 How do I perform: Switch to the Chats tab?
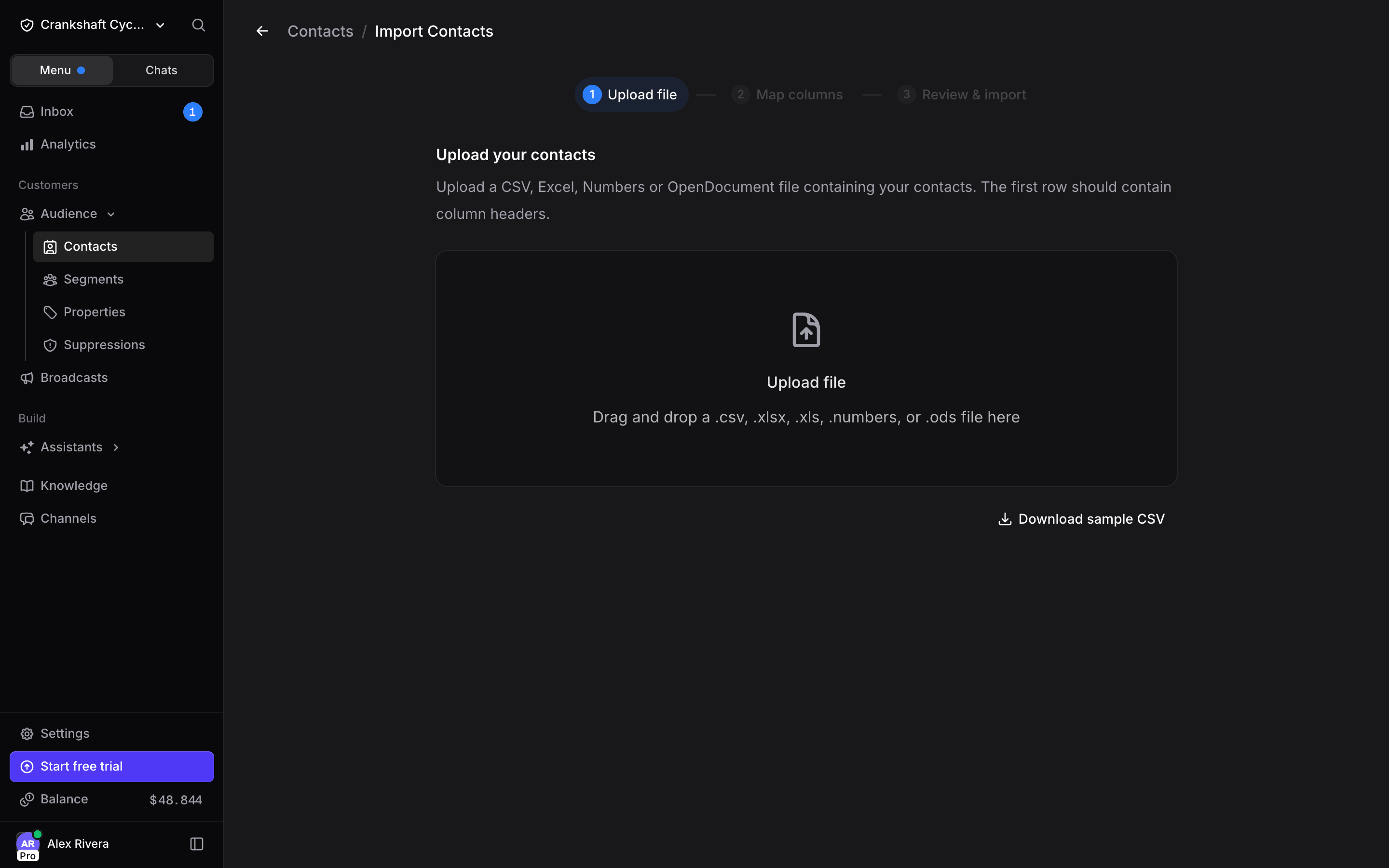coord(161,70)
